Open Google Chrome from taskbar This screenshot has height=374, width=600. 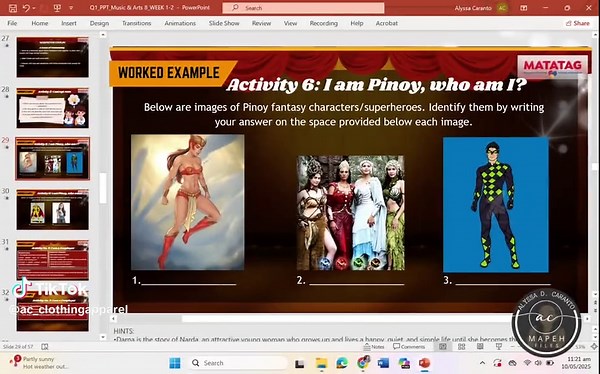pos(363,363)
